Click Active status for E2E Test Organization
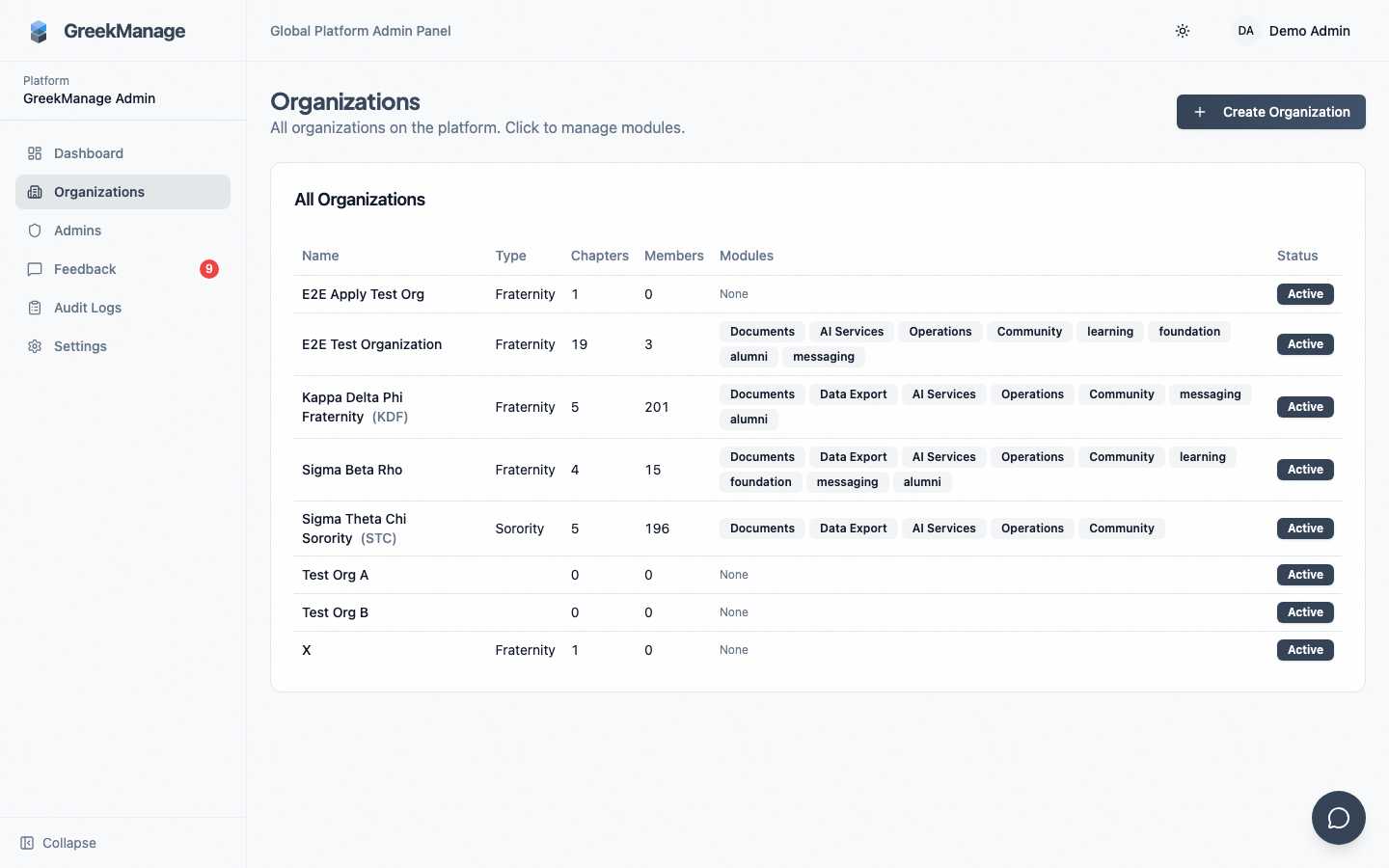Screen dimensions: 1389x868 click(x=1305, y=344)
